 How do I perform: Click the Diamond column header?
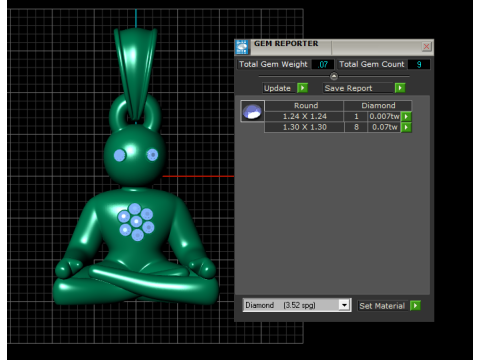[378, 105]
